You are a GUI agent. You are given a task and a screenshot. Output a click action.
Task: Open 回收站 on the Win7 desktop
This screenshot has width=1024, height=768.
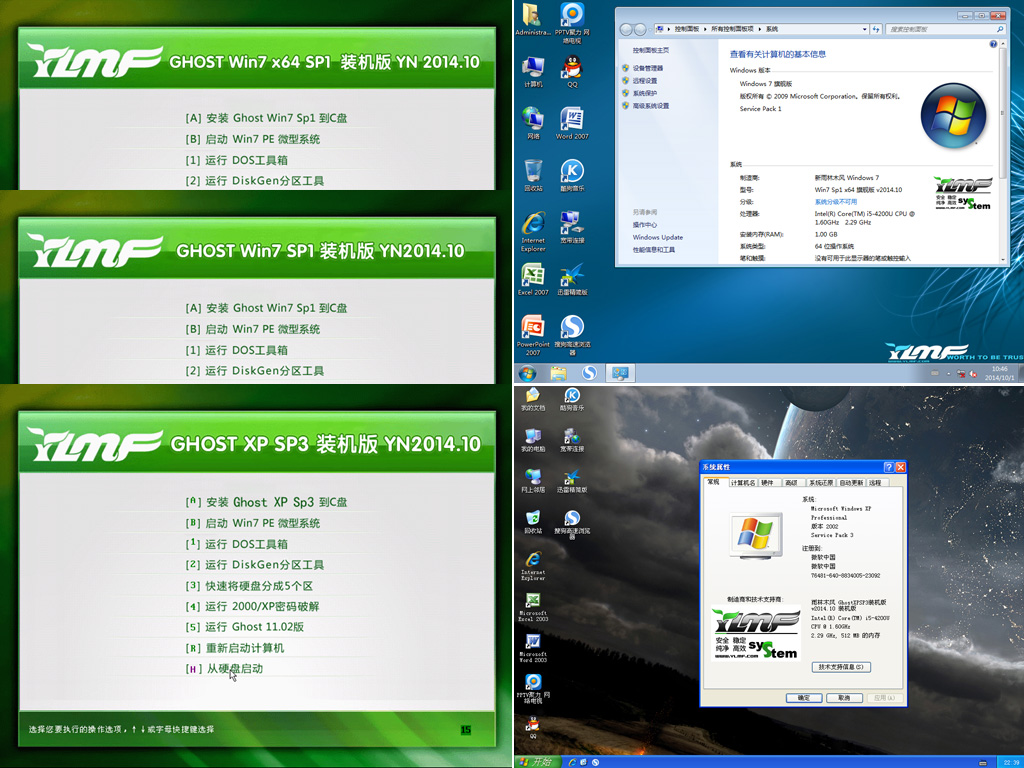click(x=533, y=175)
